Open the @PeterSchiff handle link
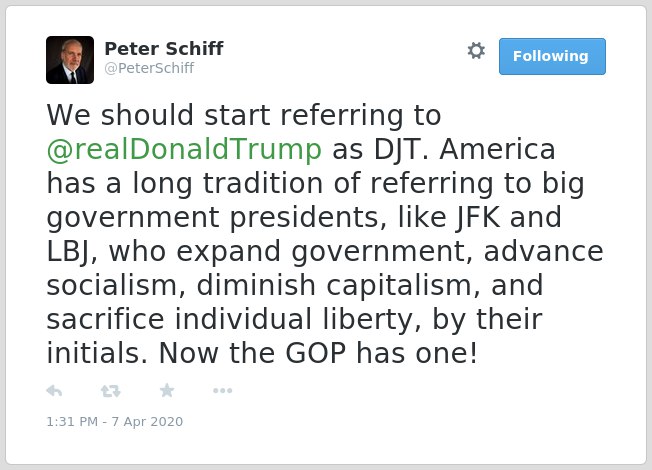The image size is (652, 470). pyautogui.click(x=149, y=68)
